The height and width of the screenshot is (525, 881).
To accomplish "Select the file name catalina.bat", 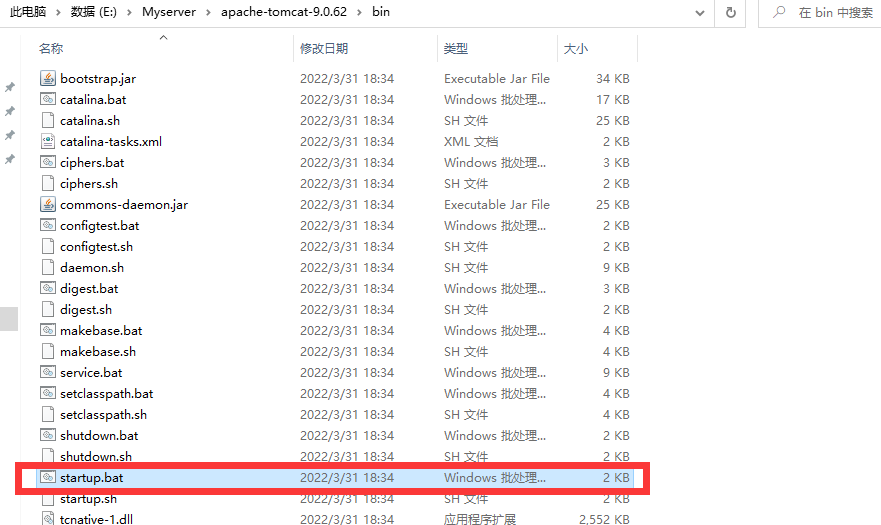I will pyautogui.click(x=93, y=99).
